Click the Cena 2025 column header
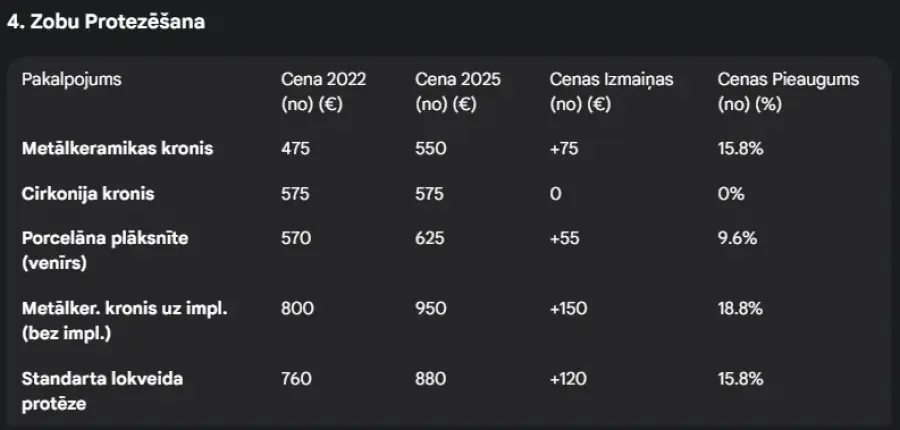The width and height of the screenshot is (900, 430). [458, 92]
